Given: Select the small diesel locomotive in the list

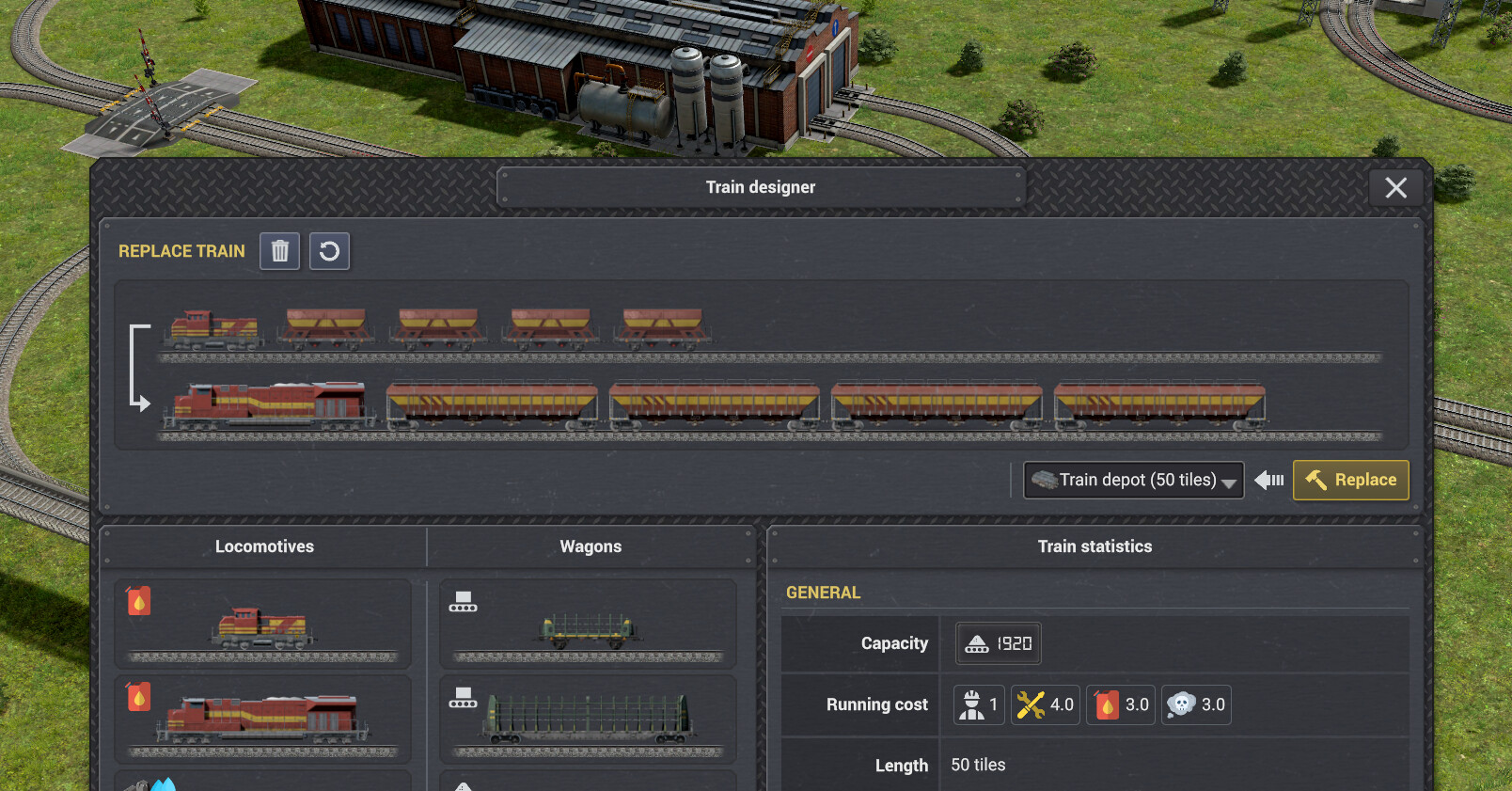Looking at the screenshot, I should click(263, 624).
